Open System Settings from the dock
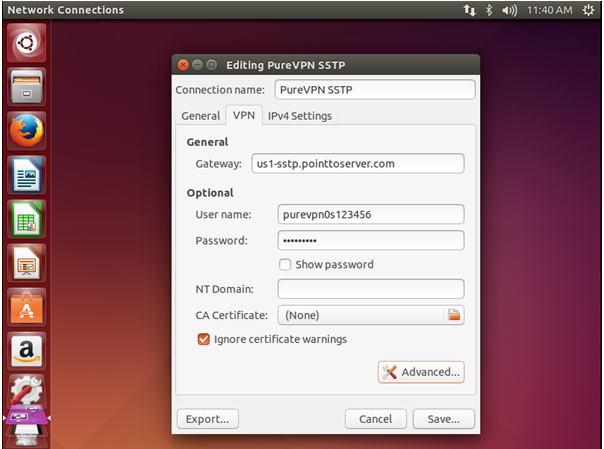This screenshot has height=449, width=604. pyautogui.click(x=27, y=391)
